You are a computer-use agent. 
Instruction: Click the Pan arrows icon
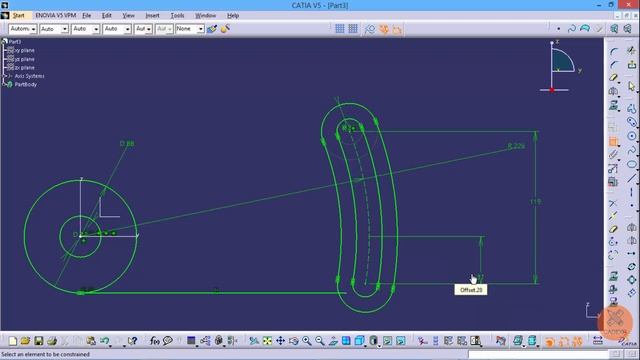coord(280,341)
